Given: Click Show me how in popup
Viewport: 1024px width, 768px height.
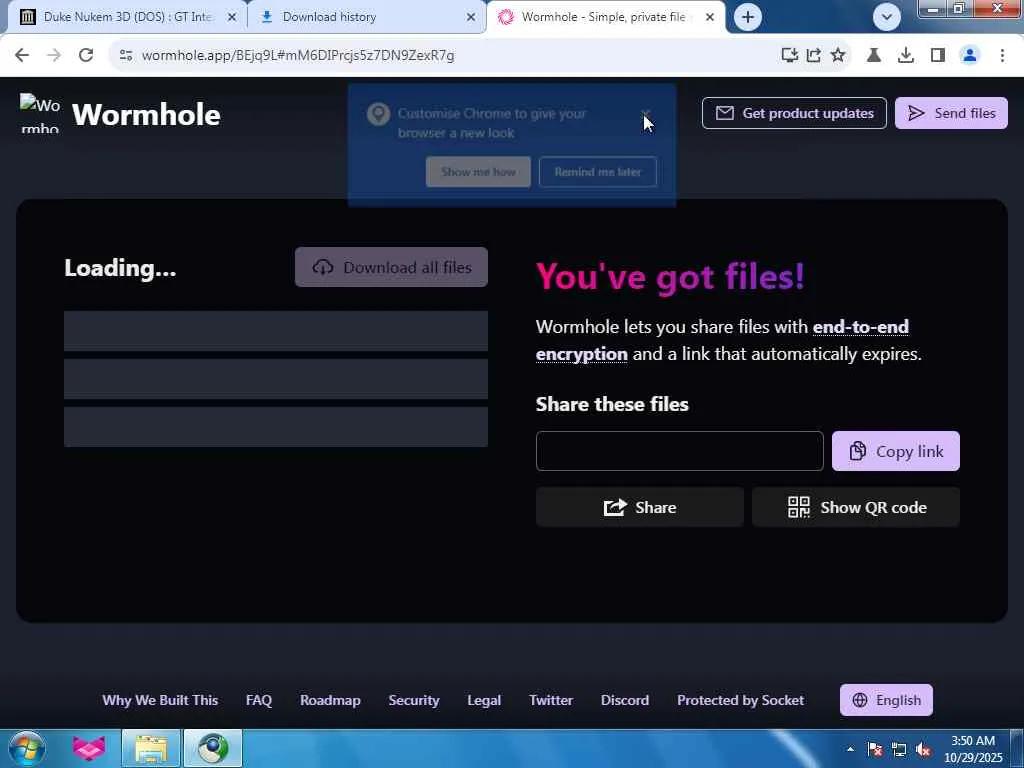Looking at the screenshot, I should [478, 172].
